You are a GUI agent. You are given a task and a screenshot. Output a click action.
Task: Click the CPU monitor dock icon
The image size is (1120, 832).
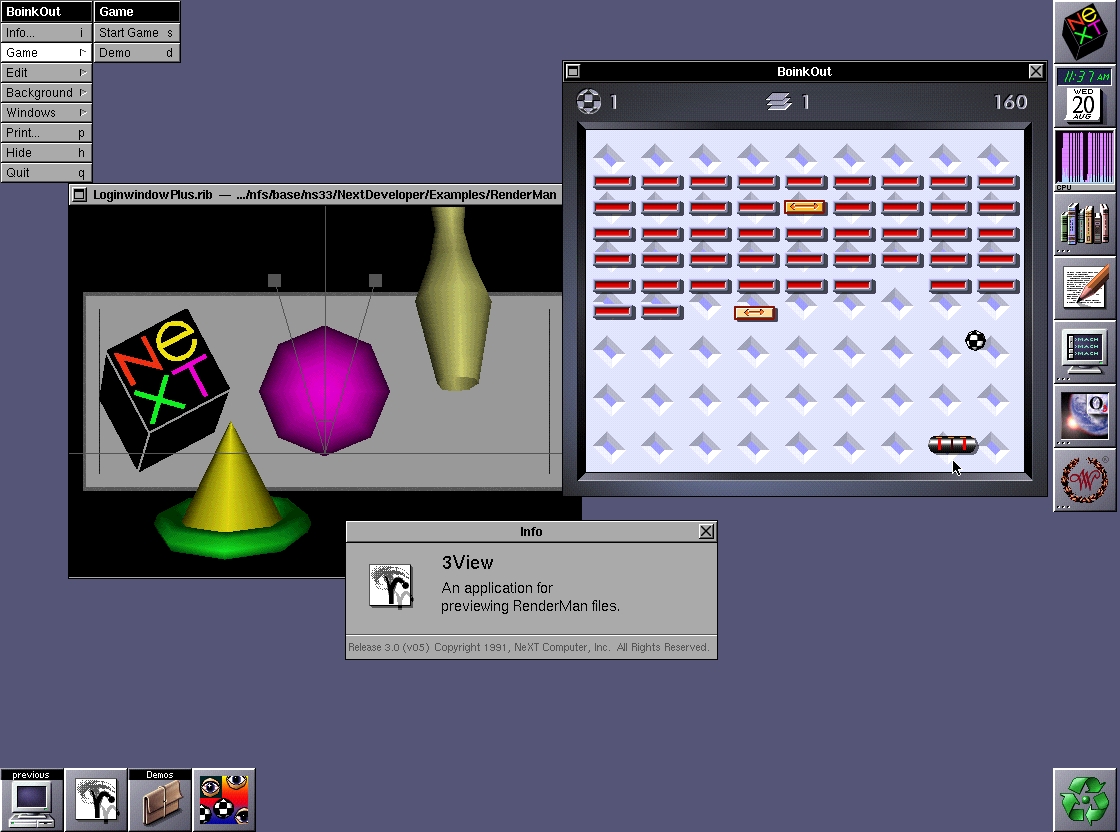(1085, 160)
